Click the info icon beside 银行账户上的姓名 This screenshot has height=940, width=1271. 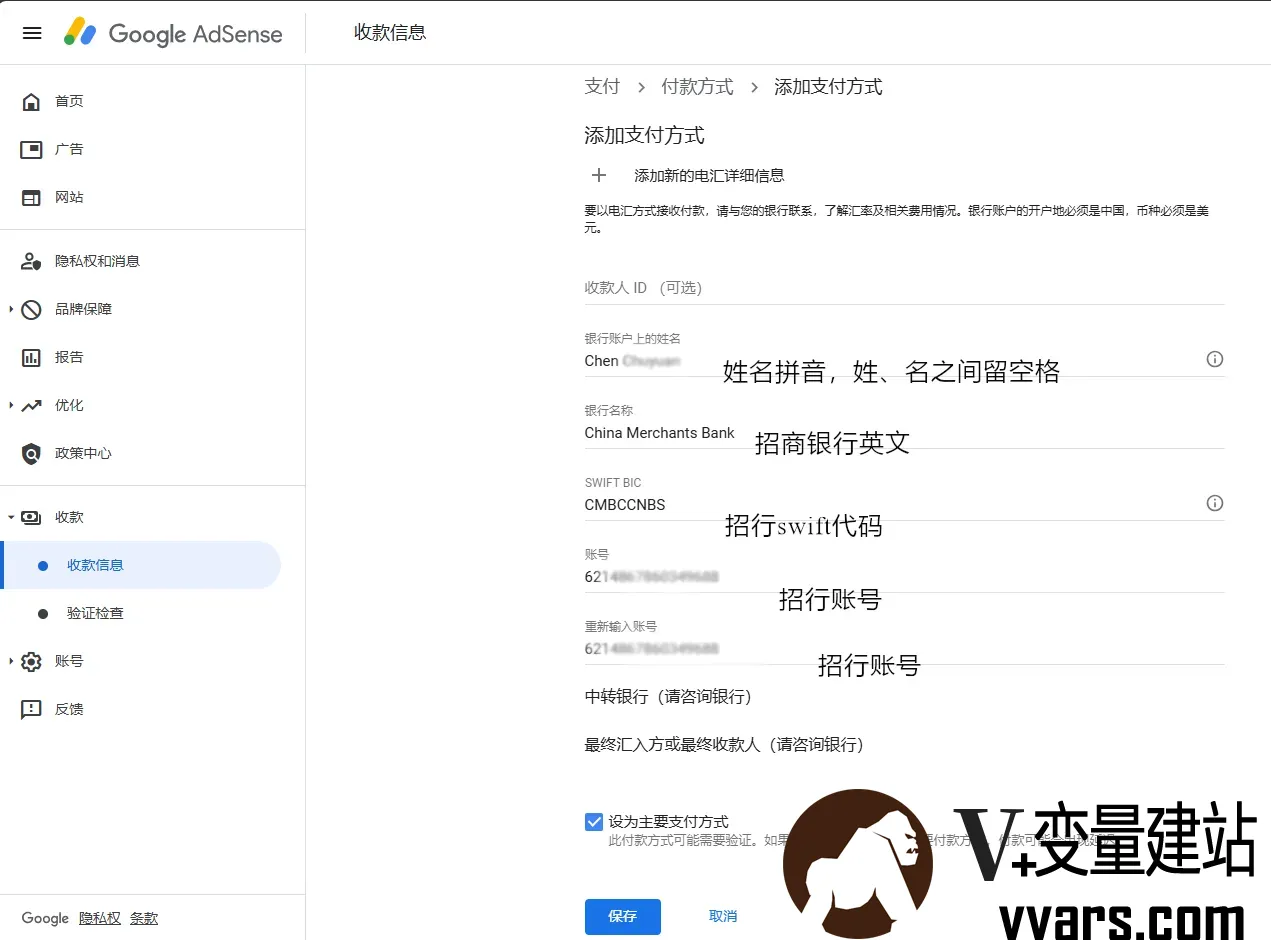1215,359
